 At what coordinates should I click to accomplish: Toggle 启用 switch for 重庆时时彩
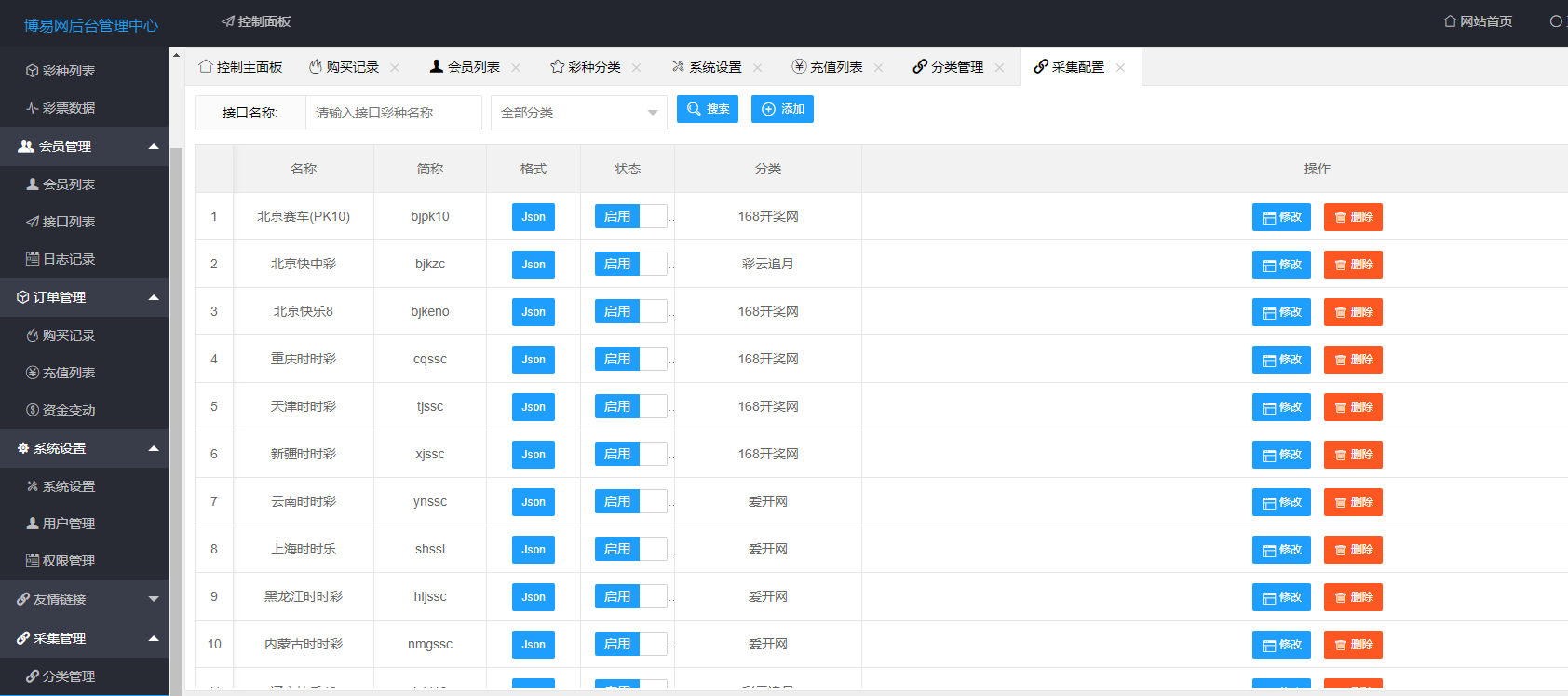pyautogui.click(x=631, y=359)
